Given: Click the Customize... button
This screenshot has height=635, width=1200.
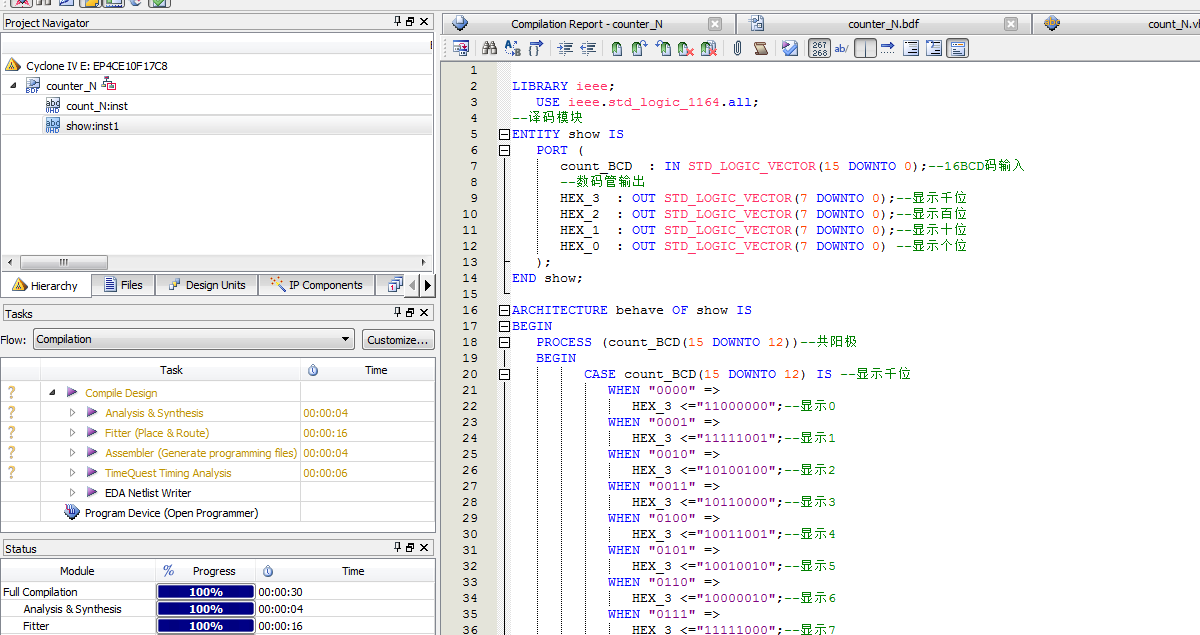Looking at the screenshot, I should 398,339.
